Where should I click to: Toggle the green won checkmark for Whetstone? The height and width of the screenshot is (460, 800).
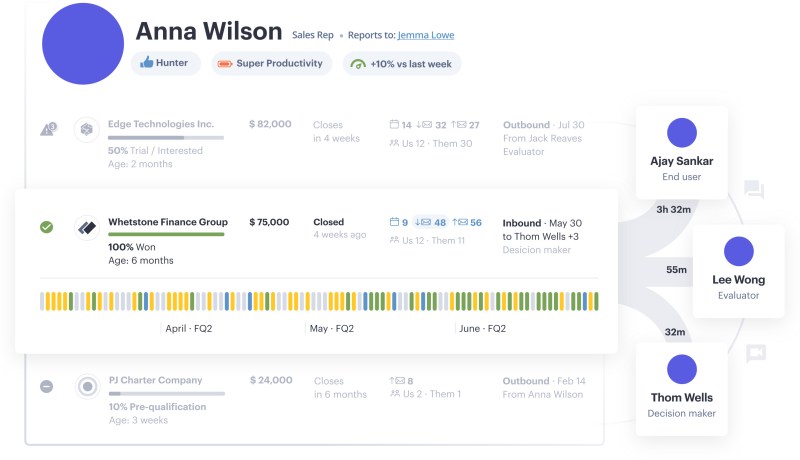coord(46,227)
